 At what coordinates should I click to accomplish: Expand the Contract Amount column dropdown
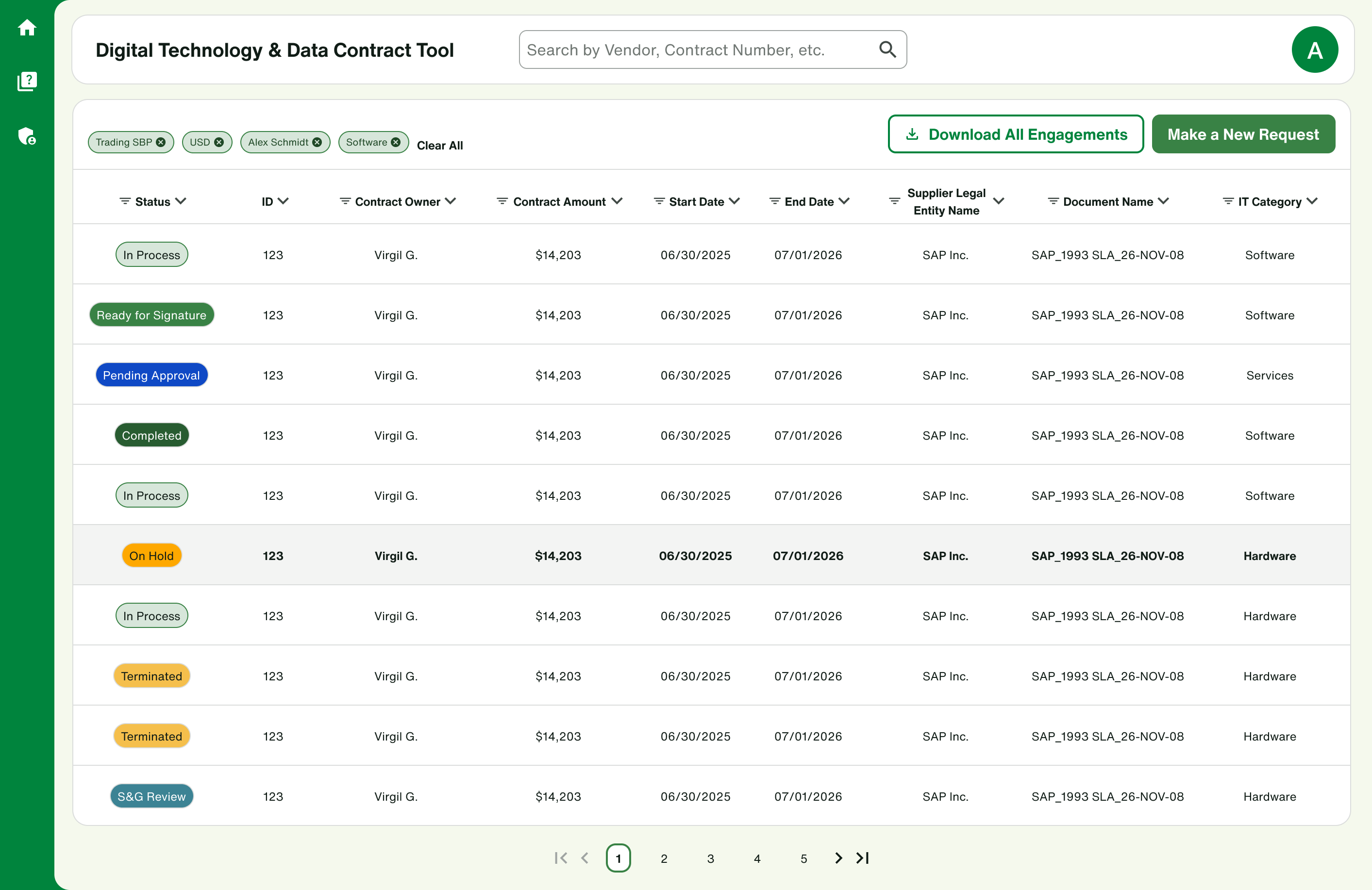coord(617,201)
